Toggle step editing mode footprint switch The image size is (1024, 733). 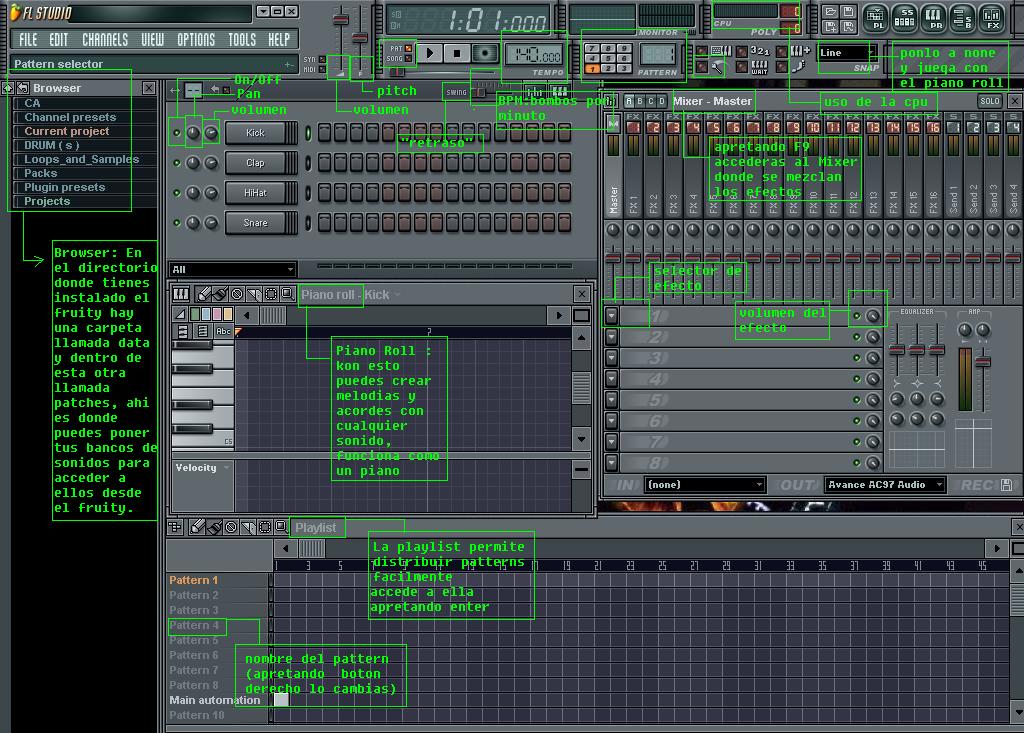click(x=782, y=66)
